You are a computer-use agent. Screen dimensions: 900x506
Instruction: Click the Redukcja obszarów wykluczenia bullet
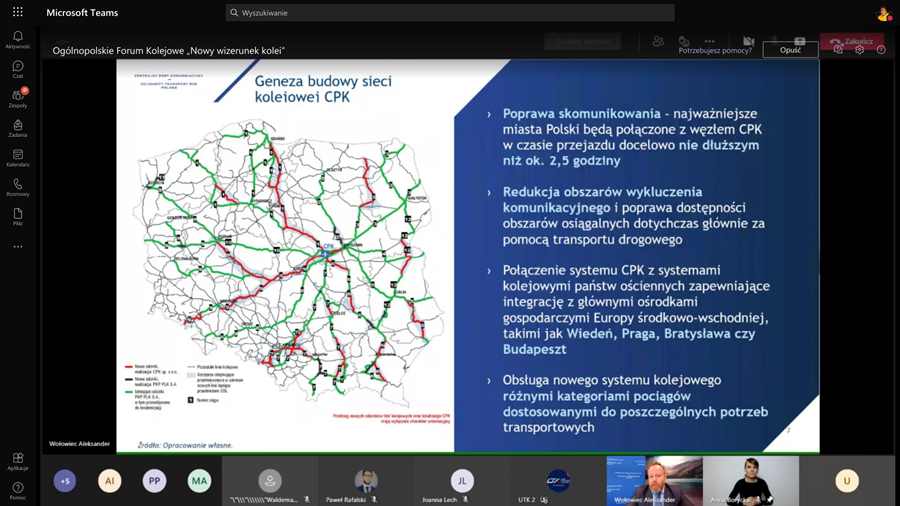click(x=634, y=216)
